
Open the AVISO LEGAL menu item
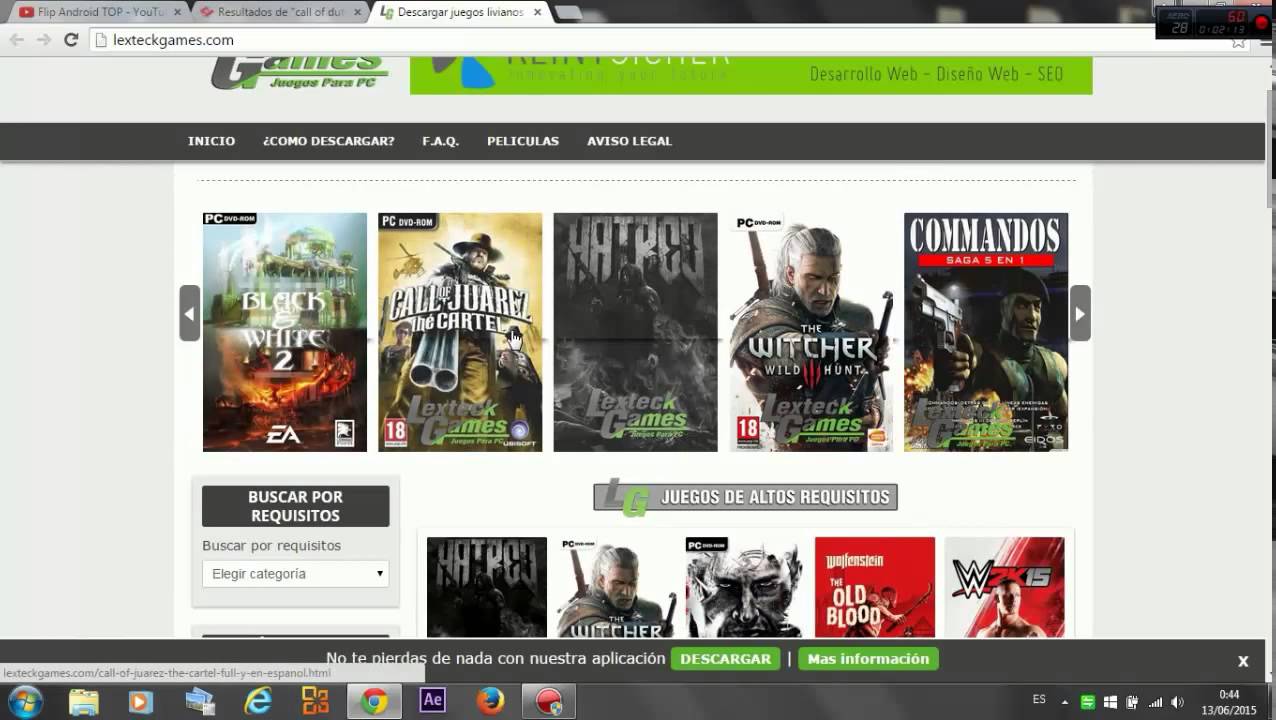click(x=630, y=141)
